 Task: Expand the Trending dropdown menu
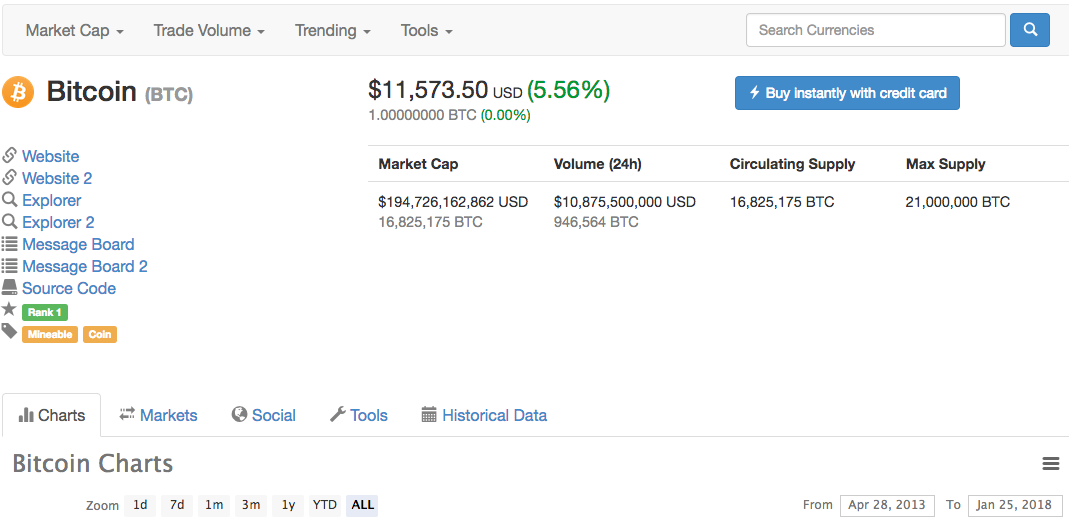coord(333,31)
